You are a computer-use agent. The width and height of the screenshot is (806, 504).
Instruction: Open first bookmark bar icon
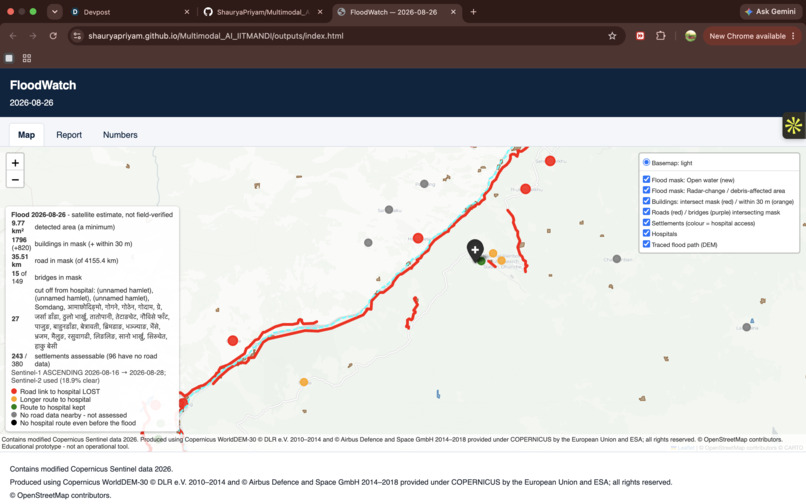click(x=9, y=58)
